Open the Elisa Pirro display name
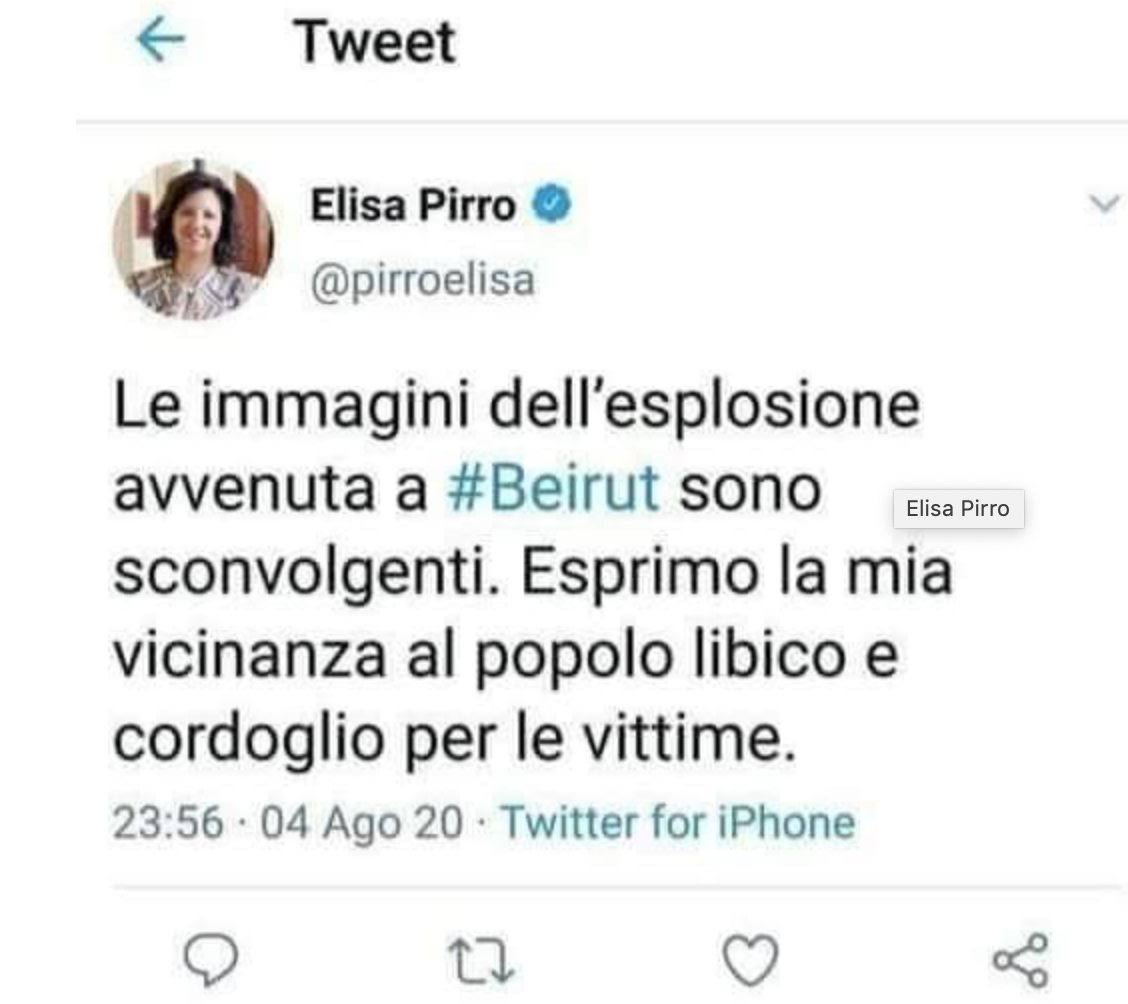1128x1004 pixels. pyautogui.click(x=413, y=205)
